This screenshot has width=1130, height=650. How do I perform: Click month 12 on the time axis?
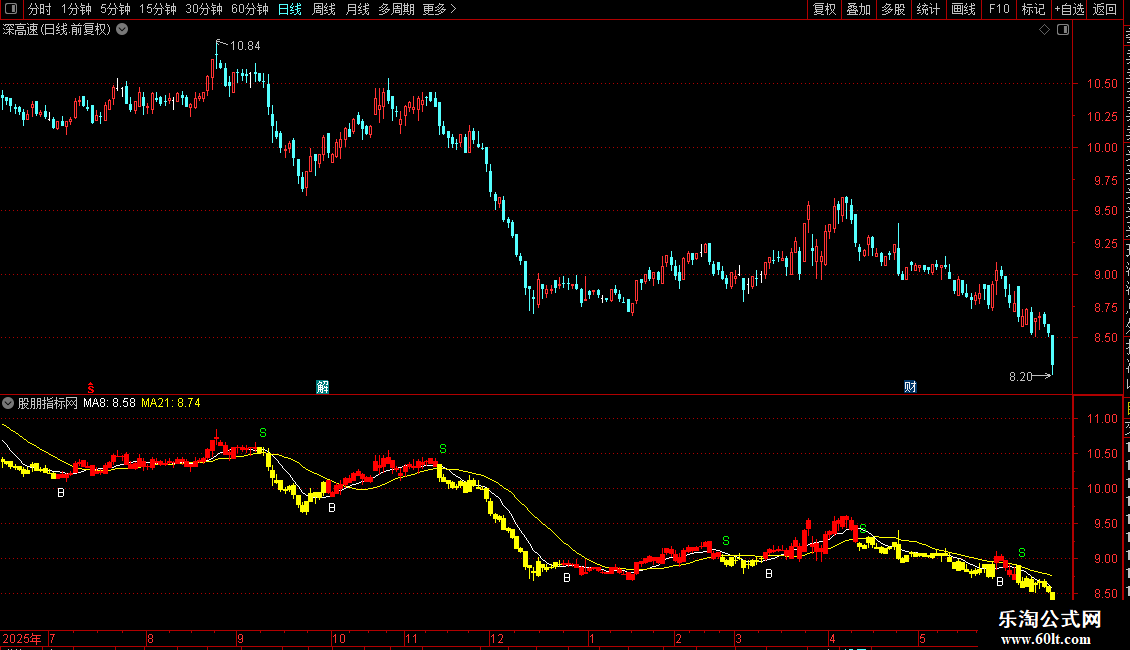497,638
